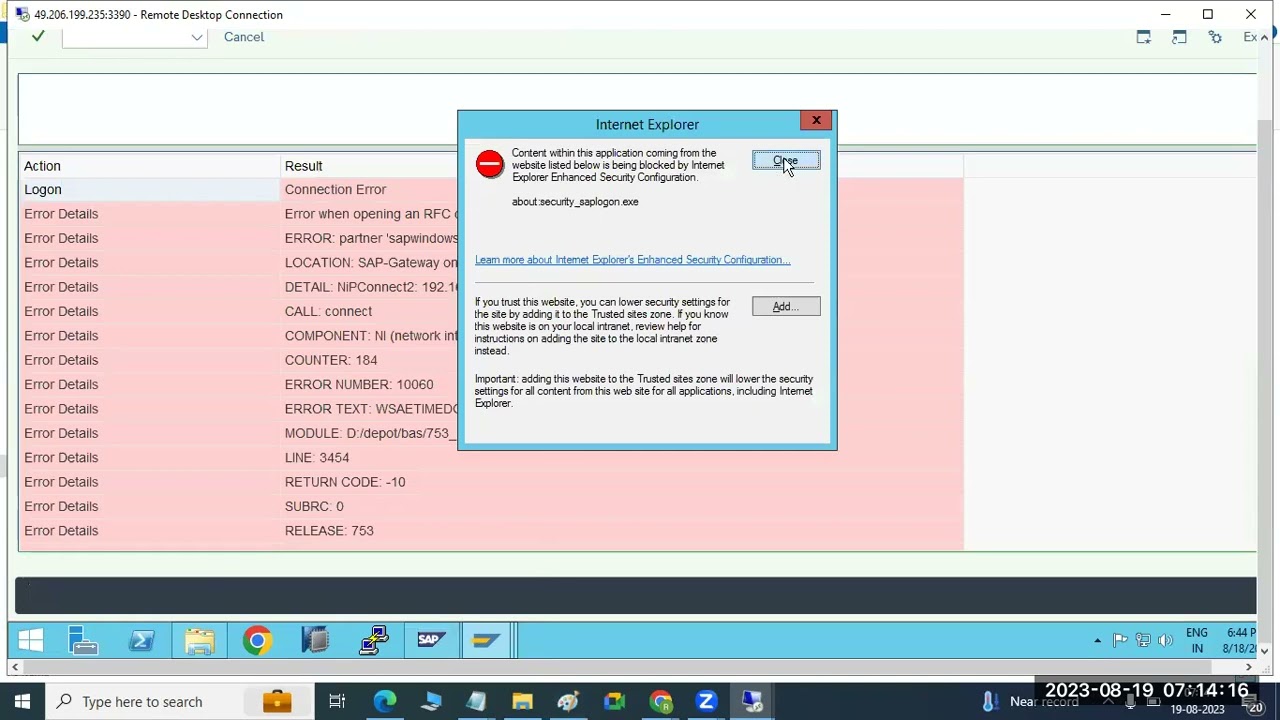
Task: Click the remote desktop scroll right arrow
Action: pyautogui.click(x=1248, y=667)
